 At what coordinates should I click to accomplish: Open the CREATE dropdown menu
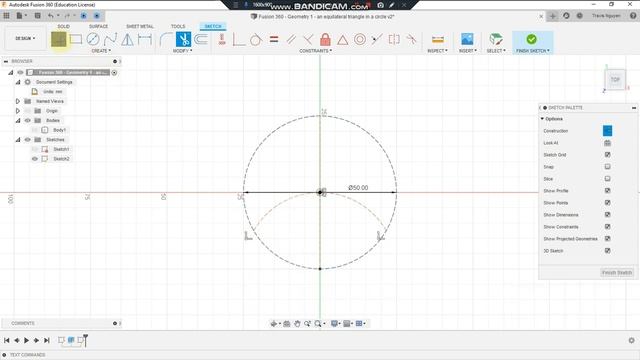tap(101, 51)
